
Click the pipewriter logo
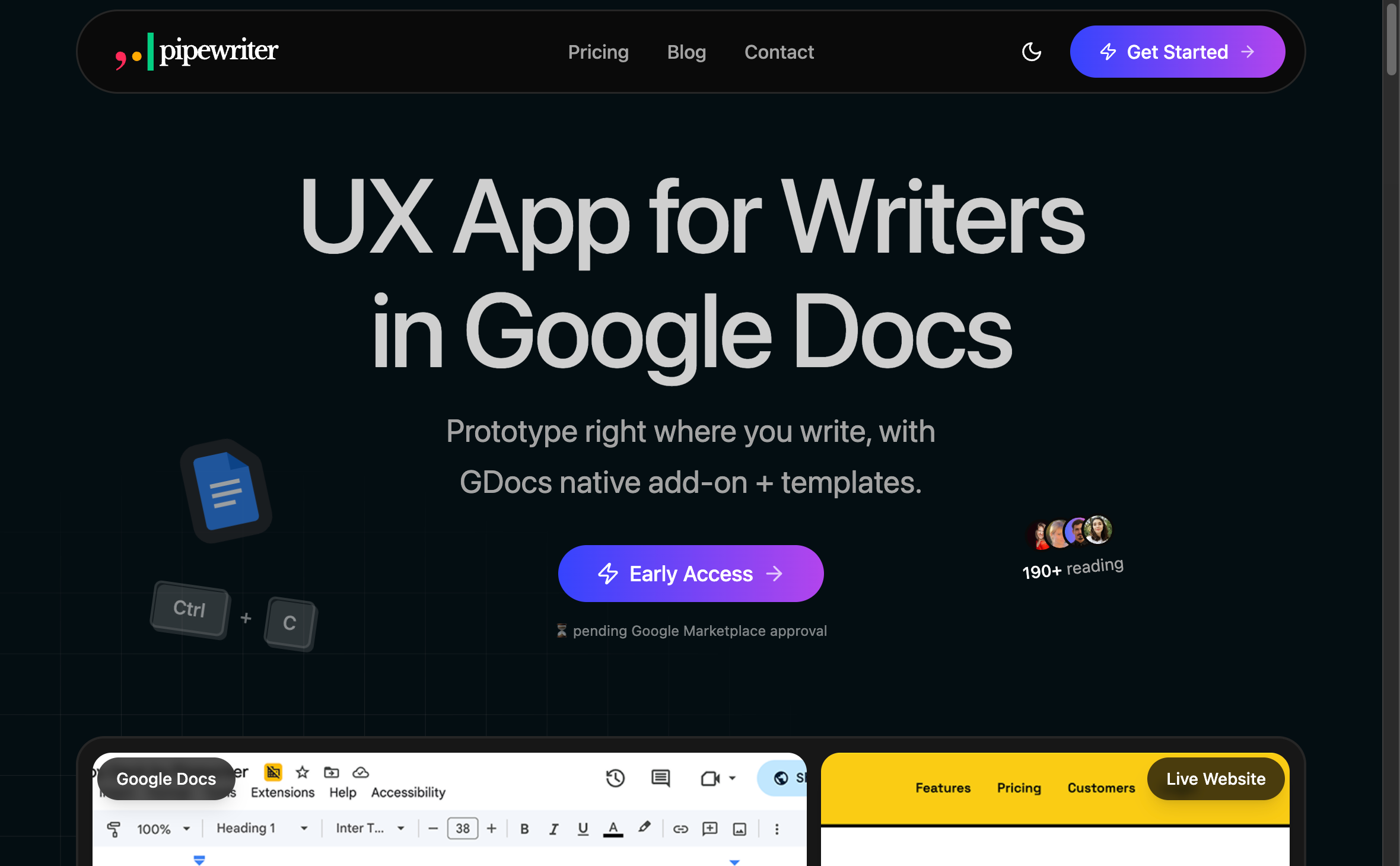[x=196, y=52]
